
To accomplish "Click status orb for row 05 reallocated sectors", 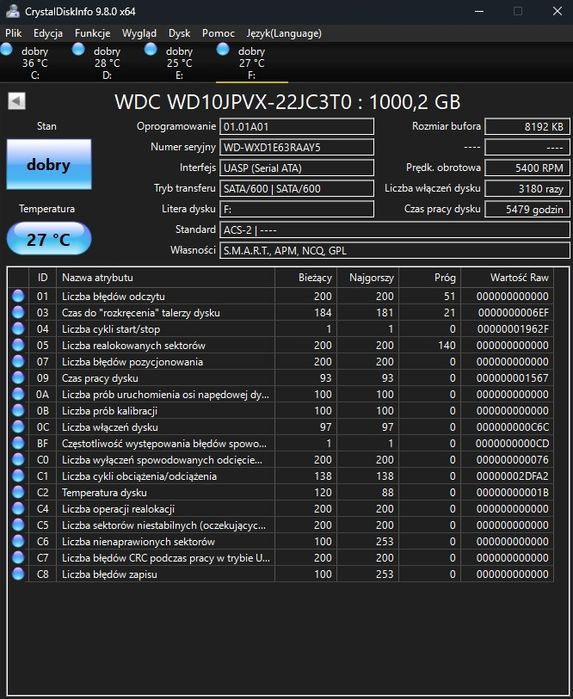I will [18, 345].
